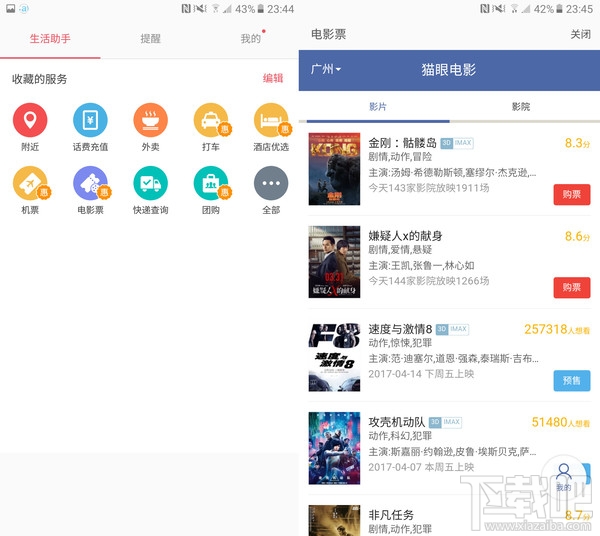Launch the 打车 taxi service icon
This screenshot has width=600, height=536.
(211, 120)
